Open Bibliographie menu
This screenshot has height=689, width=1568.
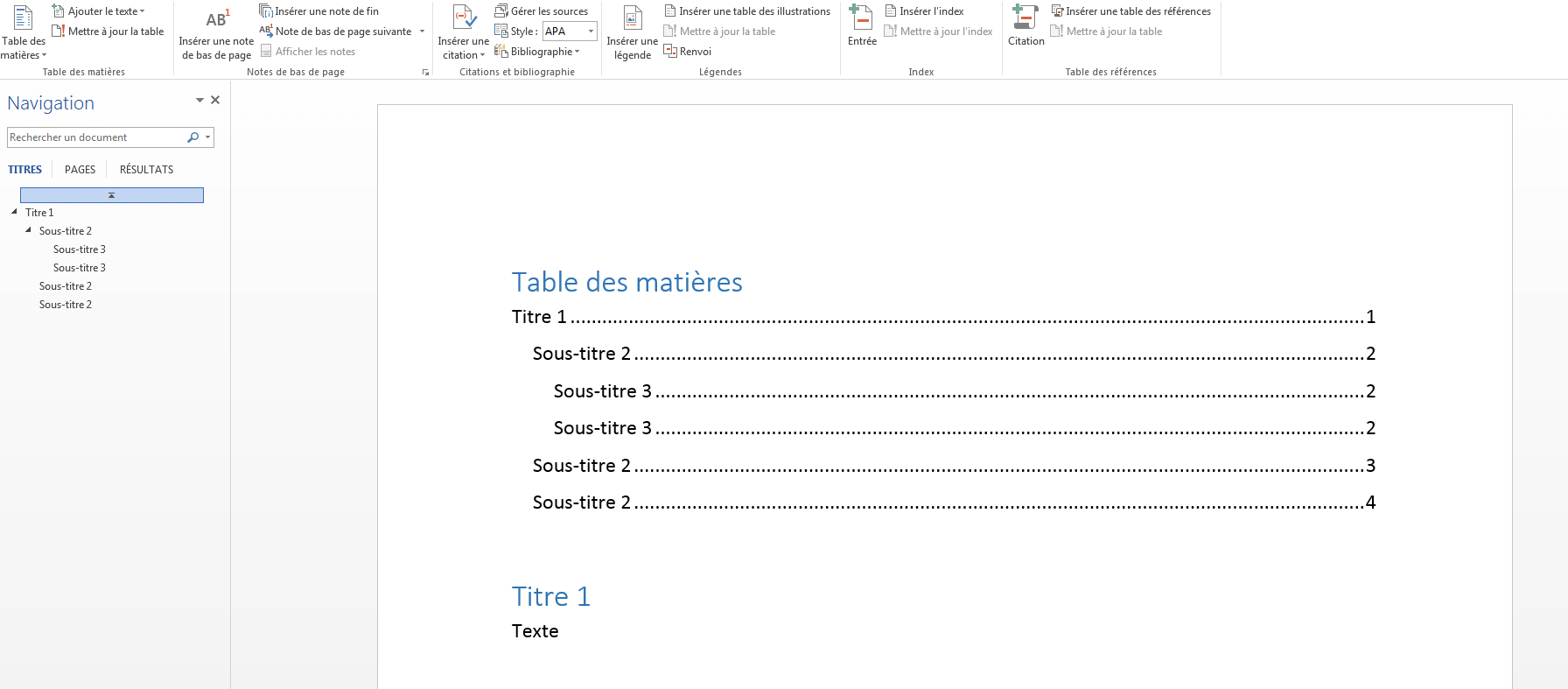coord(537,52)
